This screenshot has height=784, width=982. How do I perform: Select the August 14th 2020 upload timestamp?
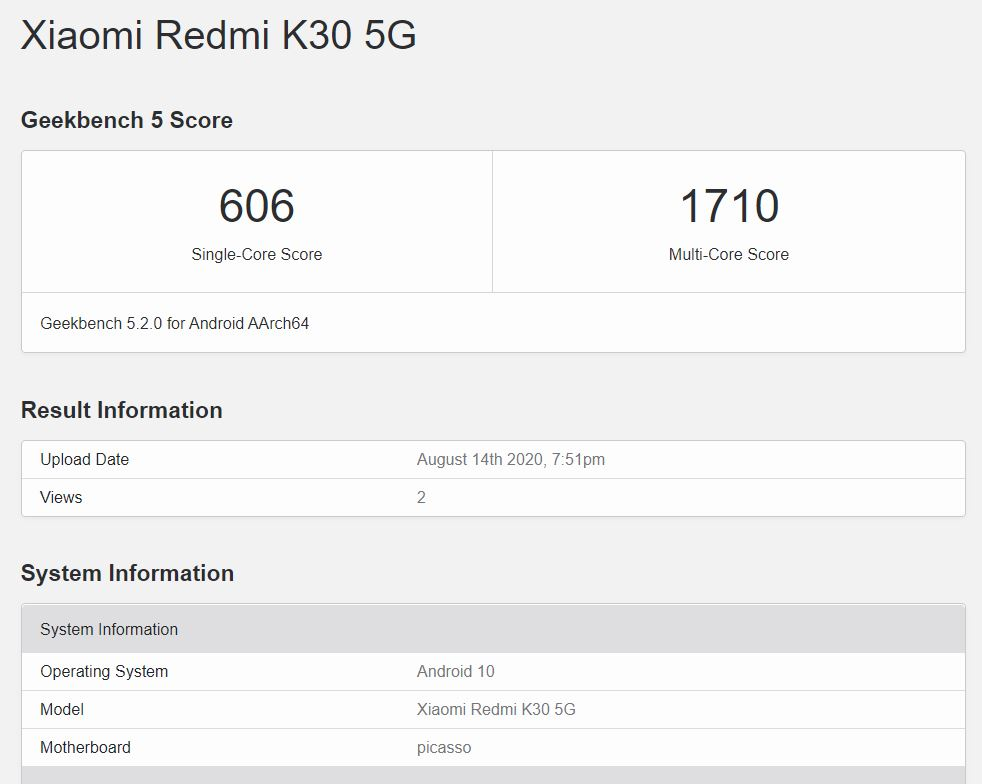click(x=510, y=459)
